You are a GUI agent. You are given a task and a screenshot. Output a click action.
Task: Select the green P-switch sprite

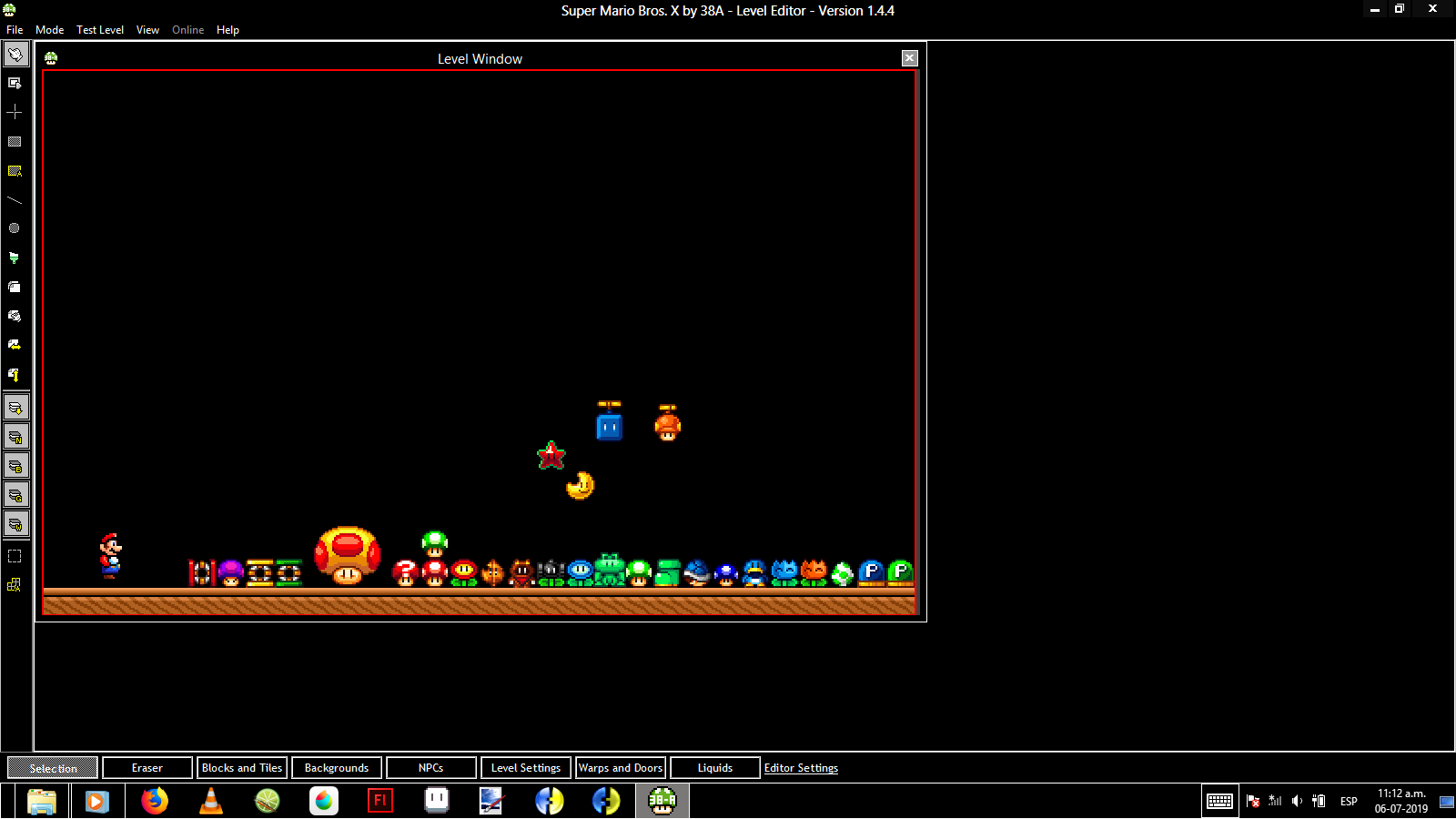pos(900,572)
